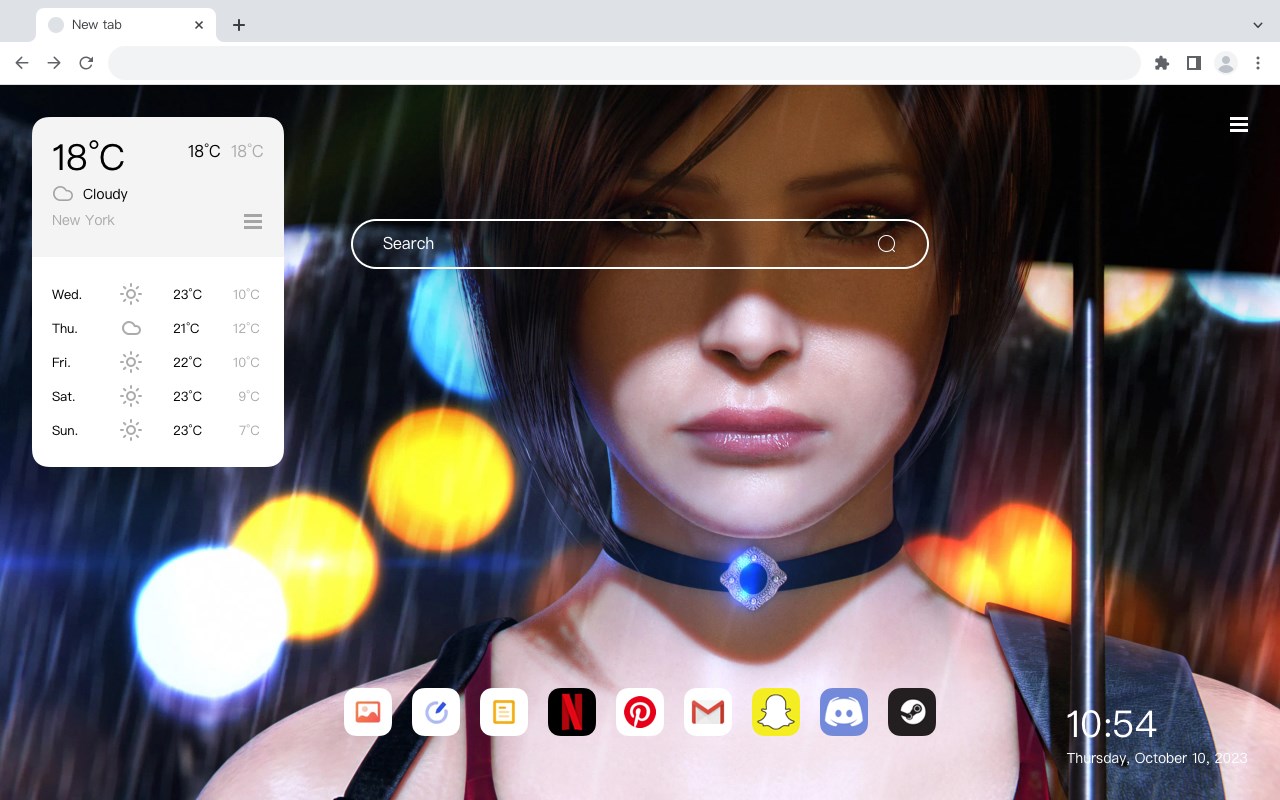Viewport: 1280px width, 800px height.
Task: Toggle the Chrome side panel icon
Action: click(1193, 63)
